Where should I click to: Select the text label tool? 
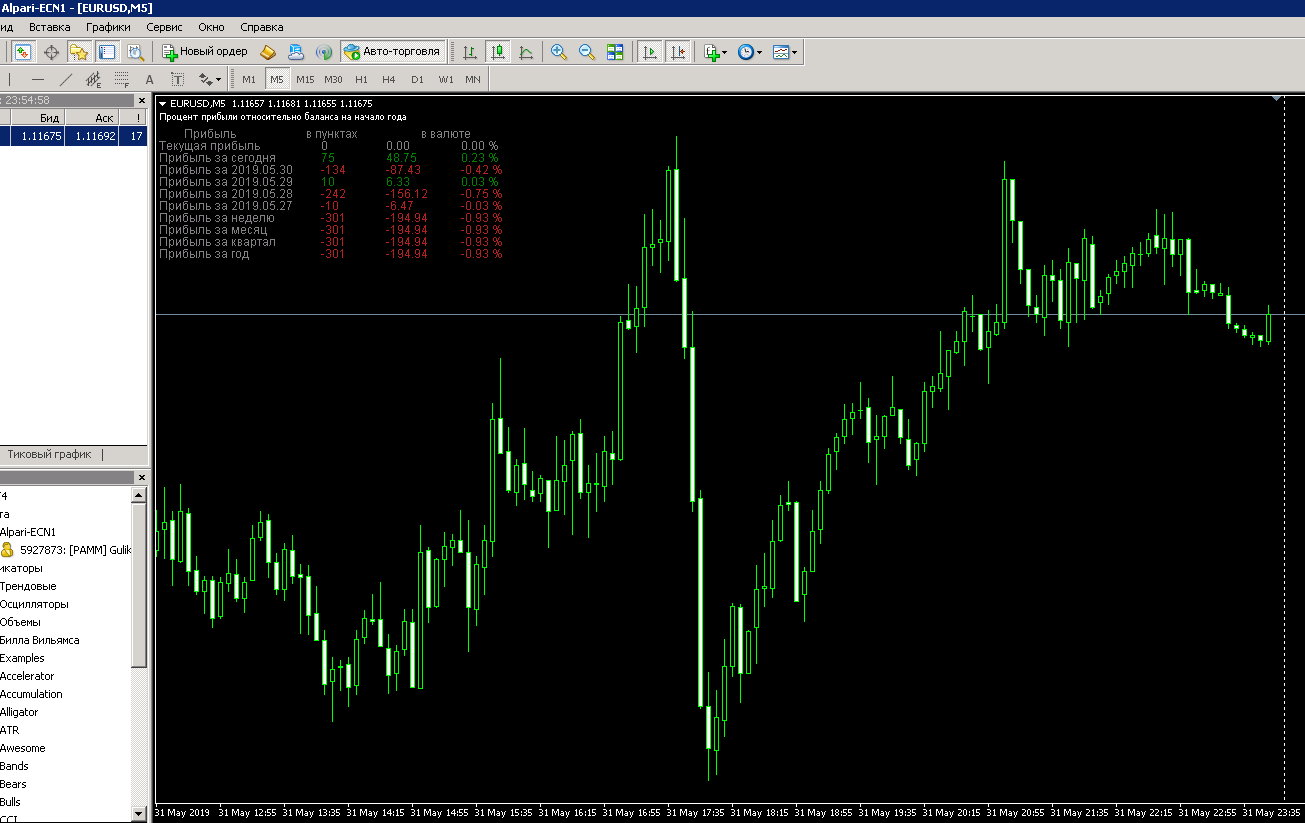(x=178, y=79)
